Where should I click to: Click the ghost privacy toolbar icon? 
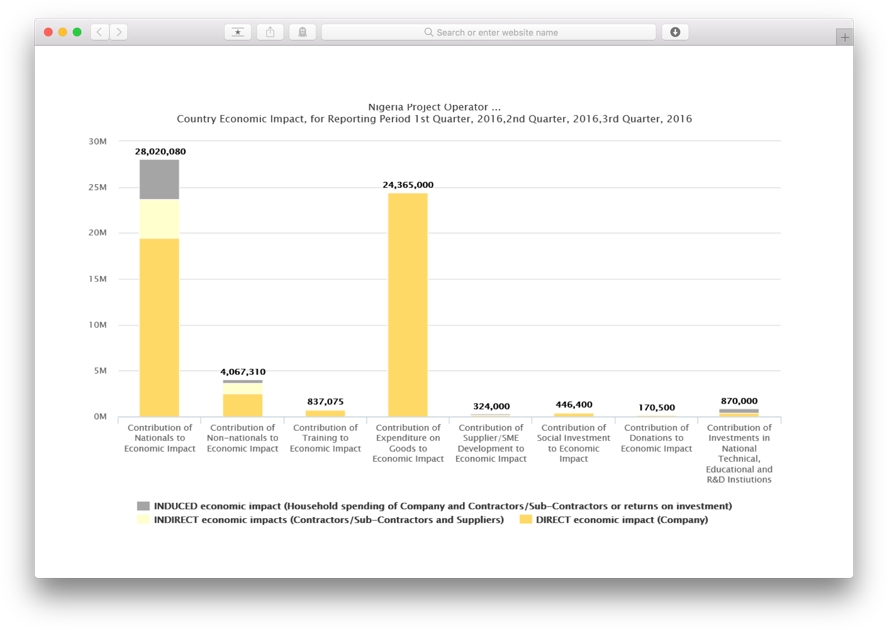(302, 32)
